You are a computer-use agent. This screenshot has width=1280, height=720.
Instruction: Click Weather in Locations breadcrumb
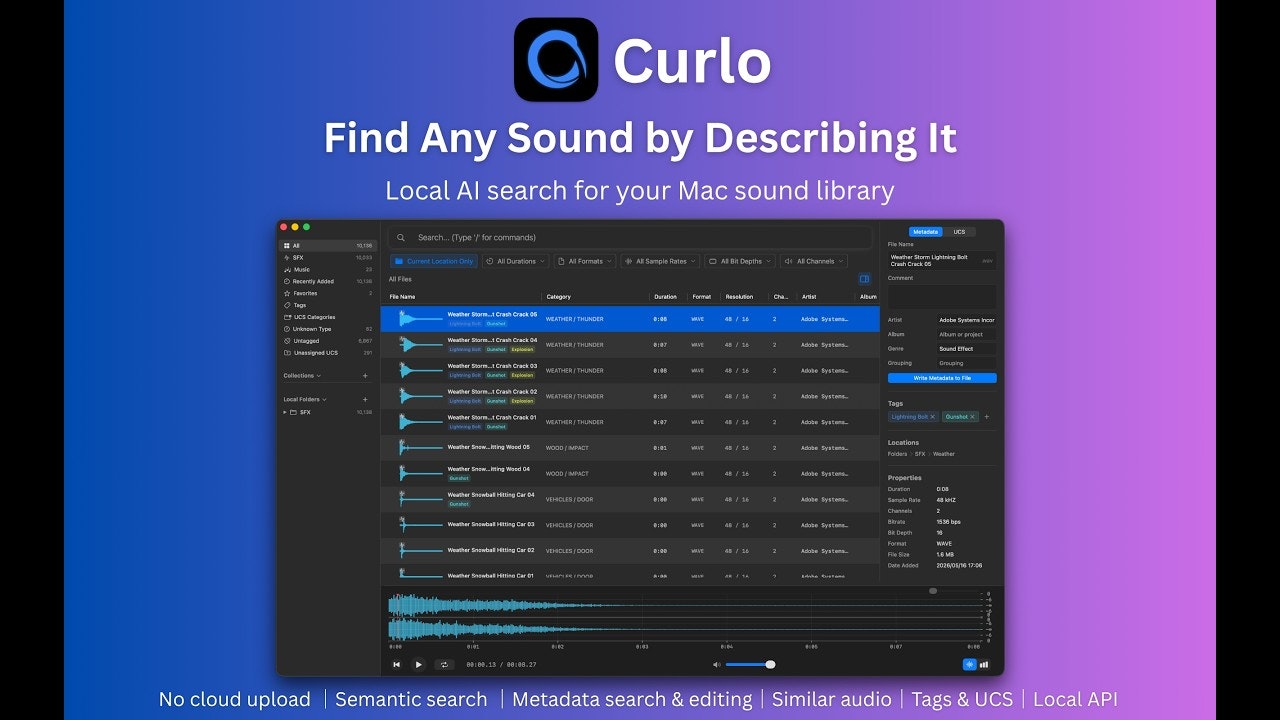(x=944, y=454)
